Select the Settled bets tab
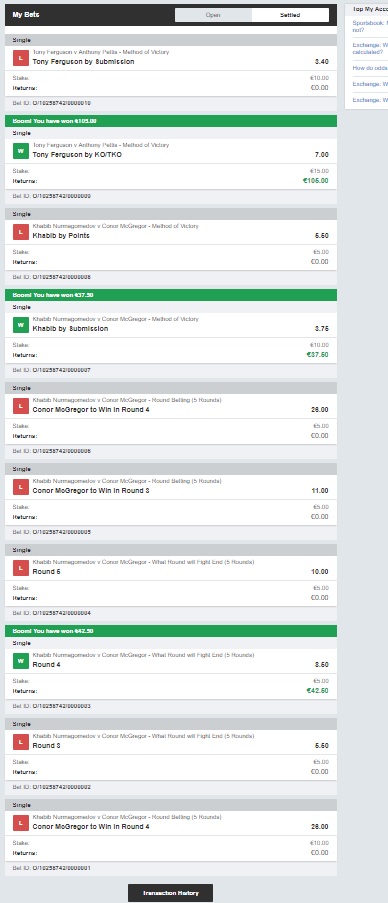388x903 pixels. point(290,15)
